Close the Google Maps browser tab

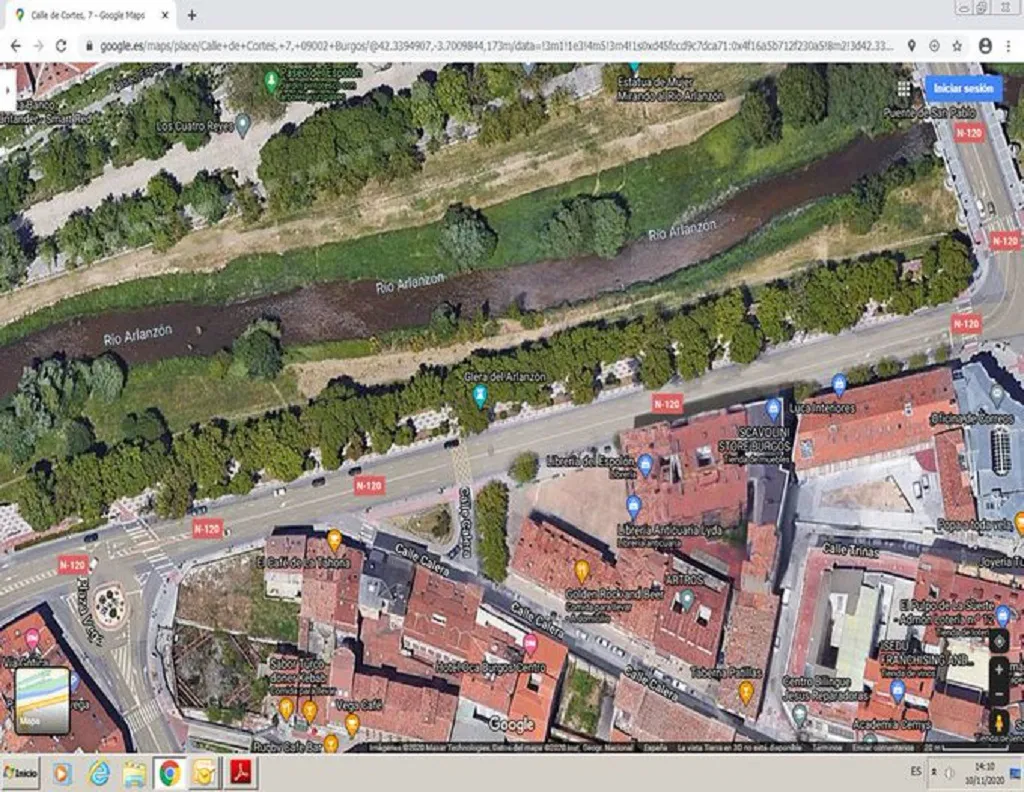pos(165,15)
